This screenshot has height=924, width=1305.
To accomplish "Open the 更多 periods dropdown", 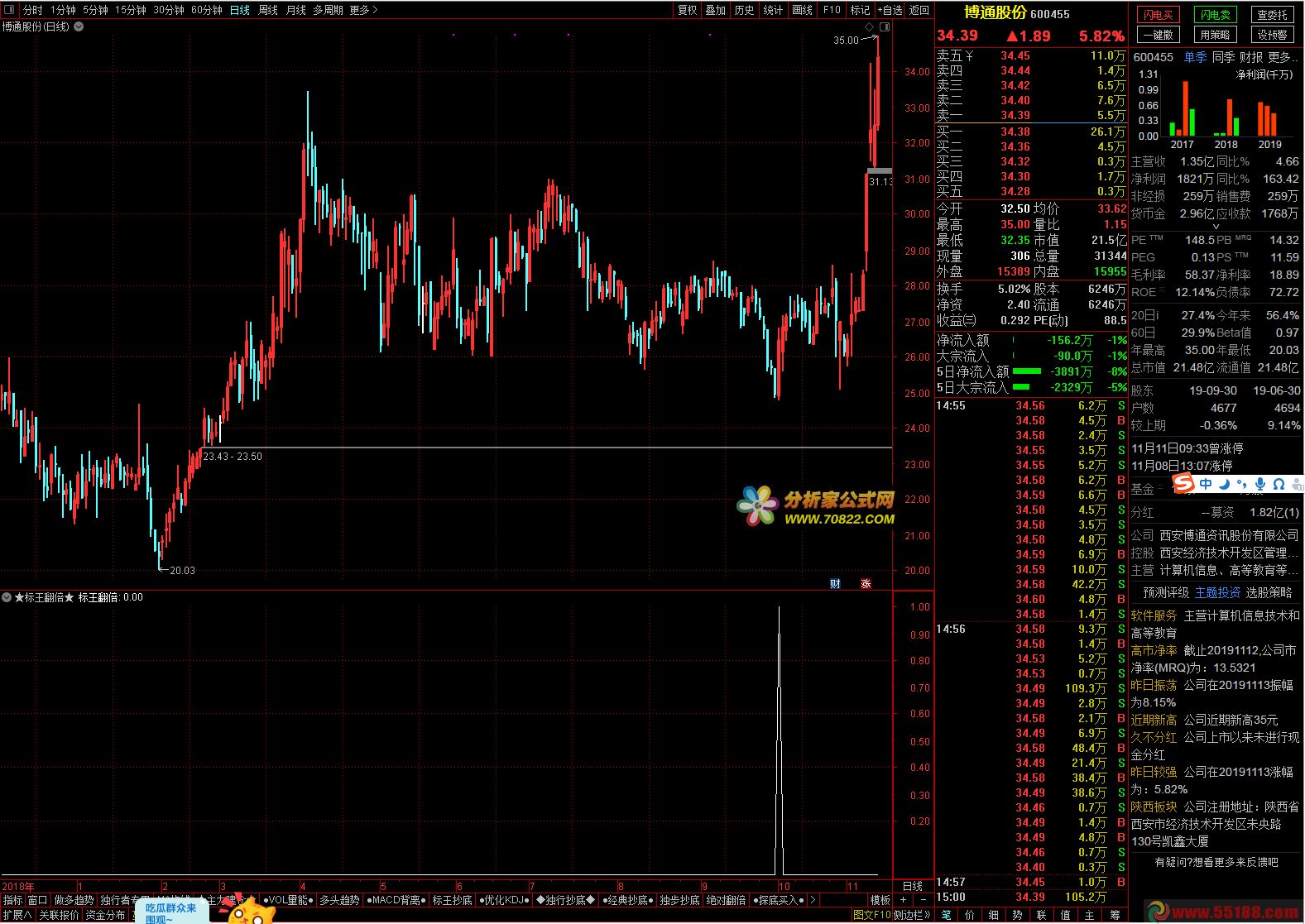I will coord(363,10).
